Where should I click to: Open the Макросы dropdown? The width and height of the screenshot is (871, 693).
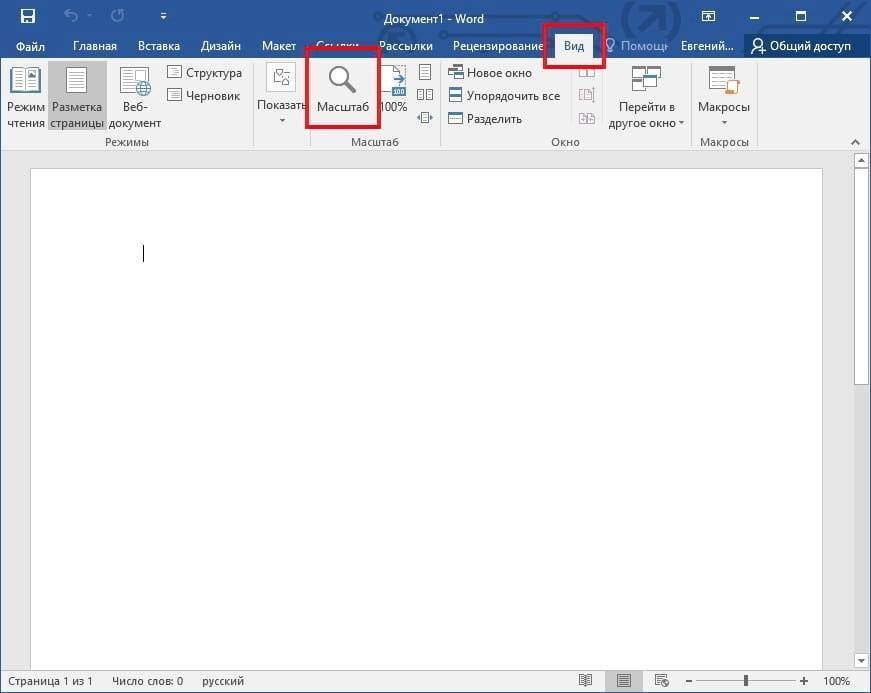[723, 98]
